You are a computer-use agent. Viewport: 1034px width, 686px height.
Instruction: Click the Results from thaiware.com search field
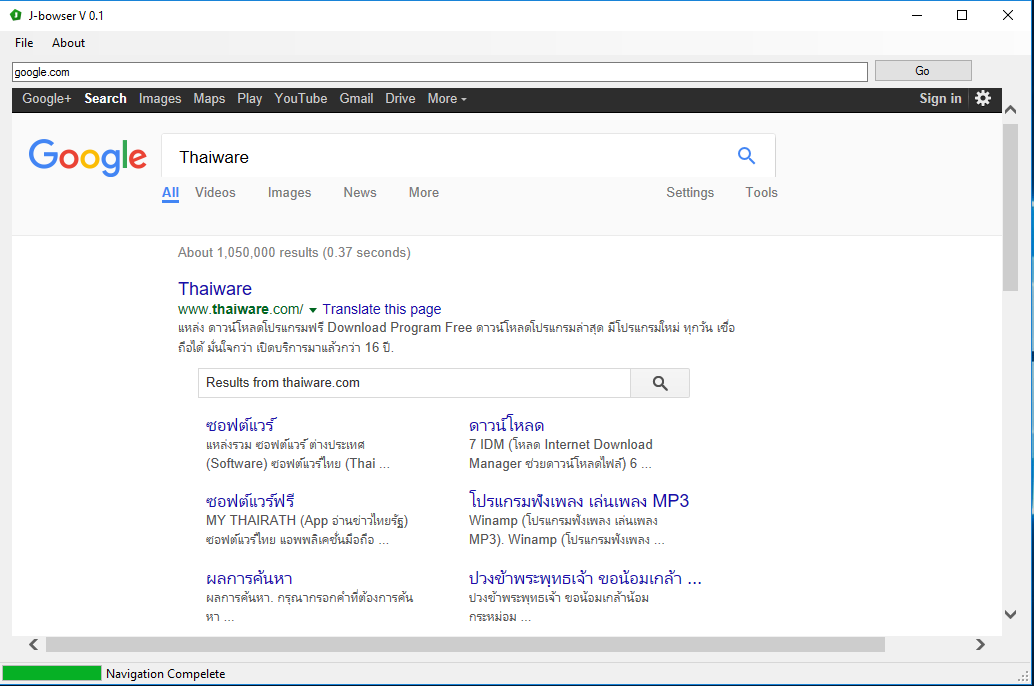tap(414, 383)
